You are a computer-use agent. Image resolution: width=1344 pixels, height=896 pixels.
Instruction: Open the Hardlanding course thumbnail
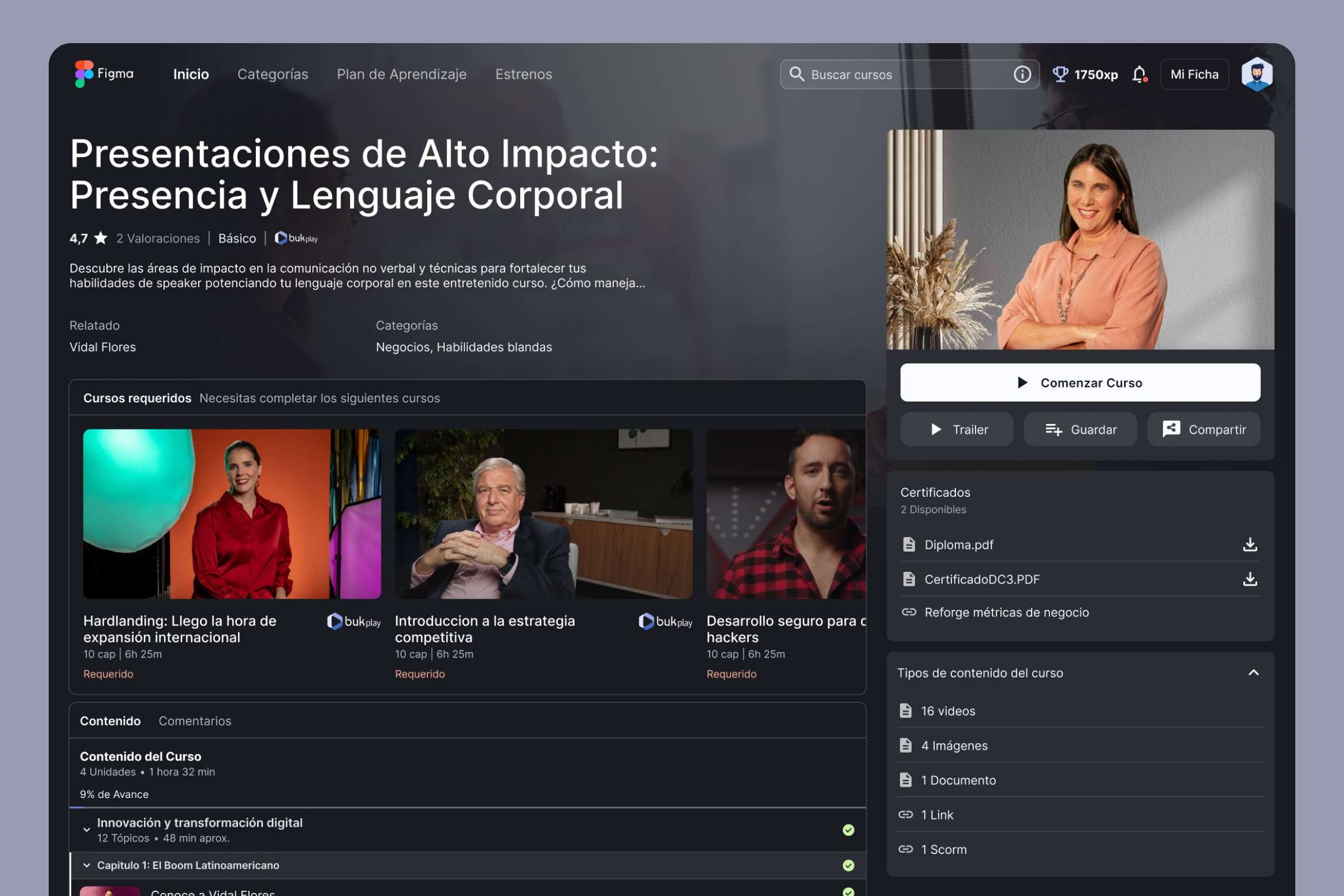pos(231,514)
